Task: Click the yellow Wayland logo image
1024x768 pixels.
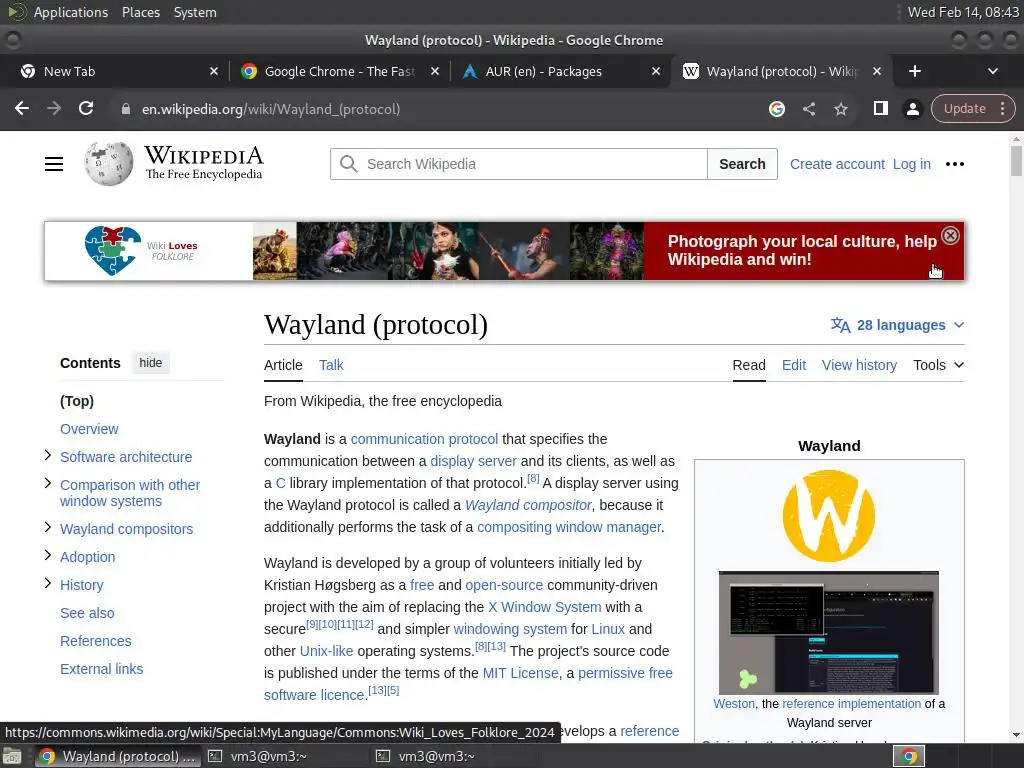Action: 829,515
